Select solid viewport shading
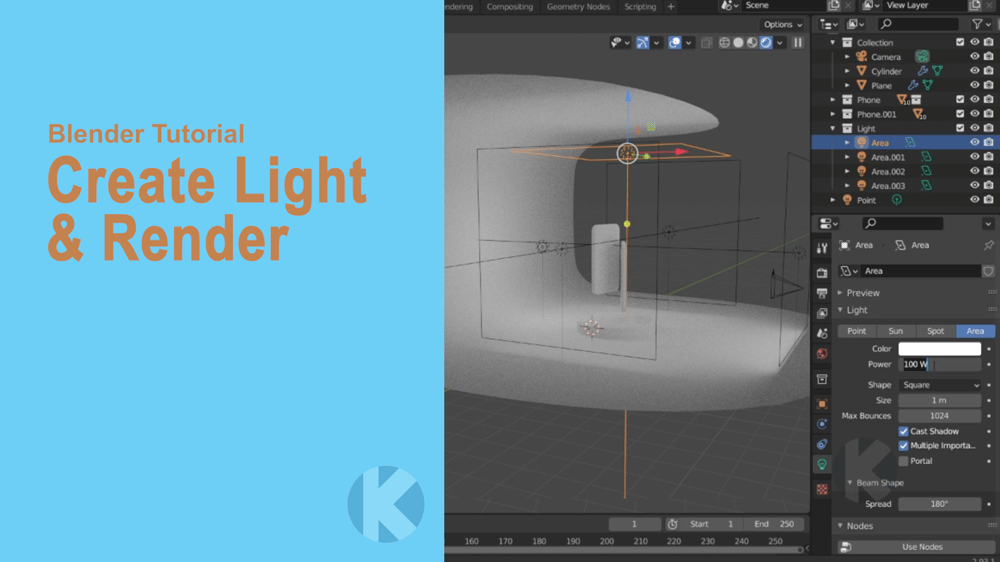This screenshot has height=562, width=1000. click(739, 43)
